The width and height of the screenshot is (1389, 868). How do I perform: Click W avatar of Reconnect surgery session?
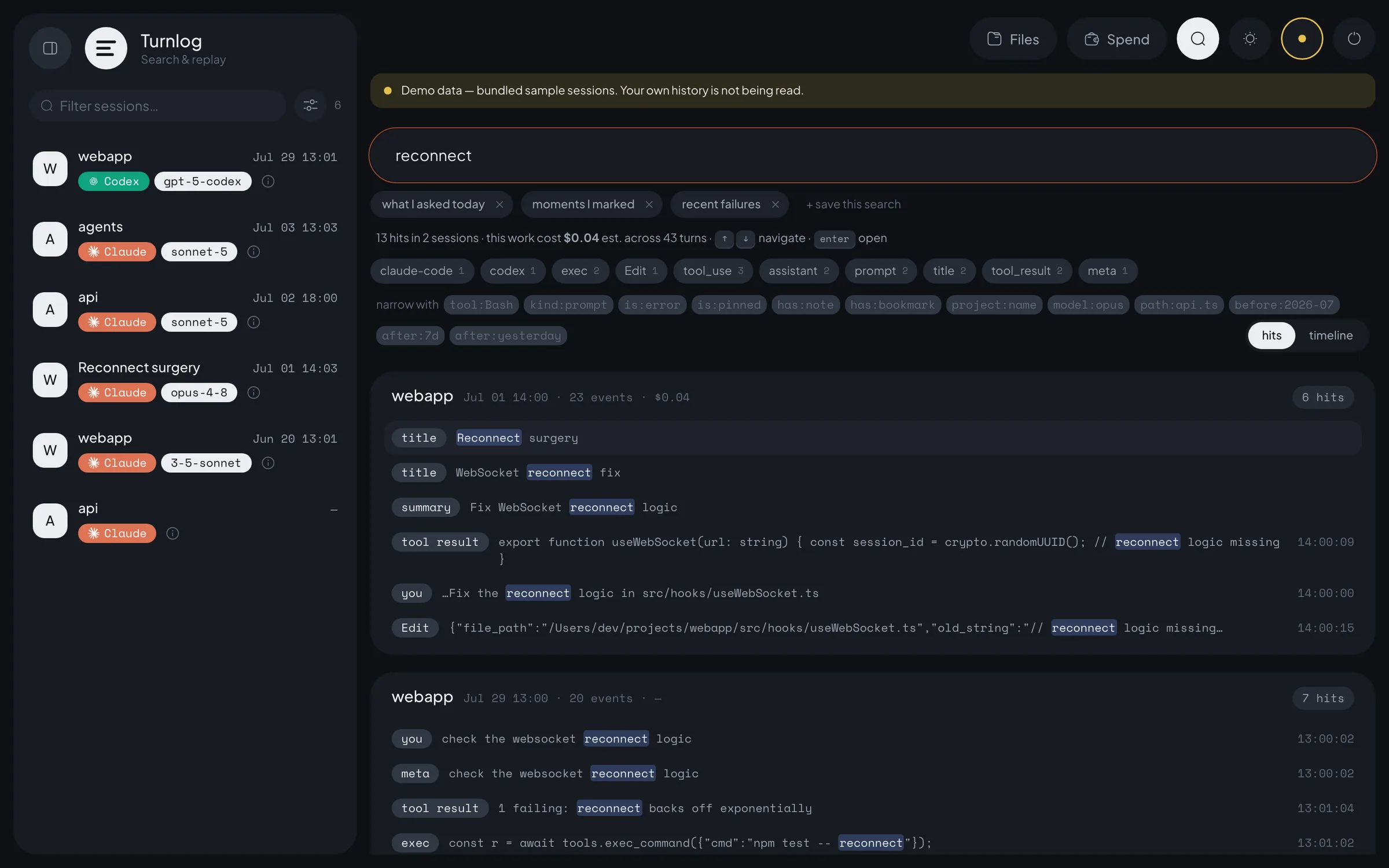click(x=50, y=380)
